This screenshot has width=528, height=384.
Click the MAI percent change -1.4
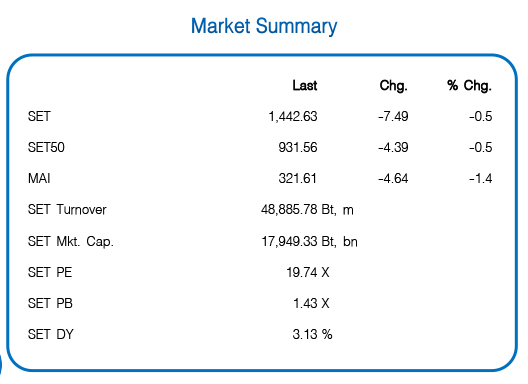481,179
